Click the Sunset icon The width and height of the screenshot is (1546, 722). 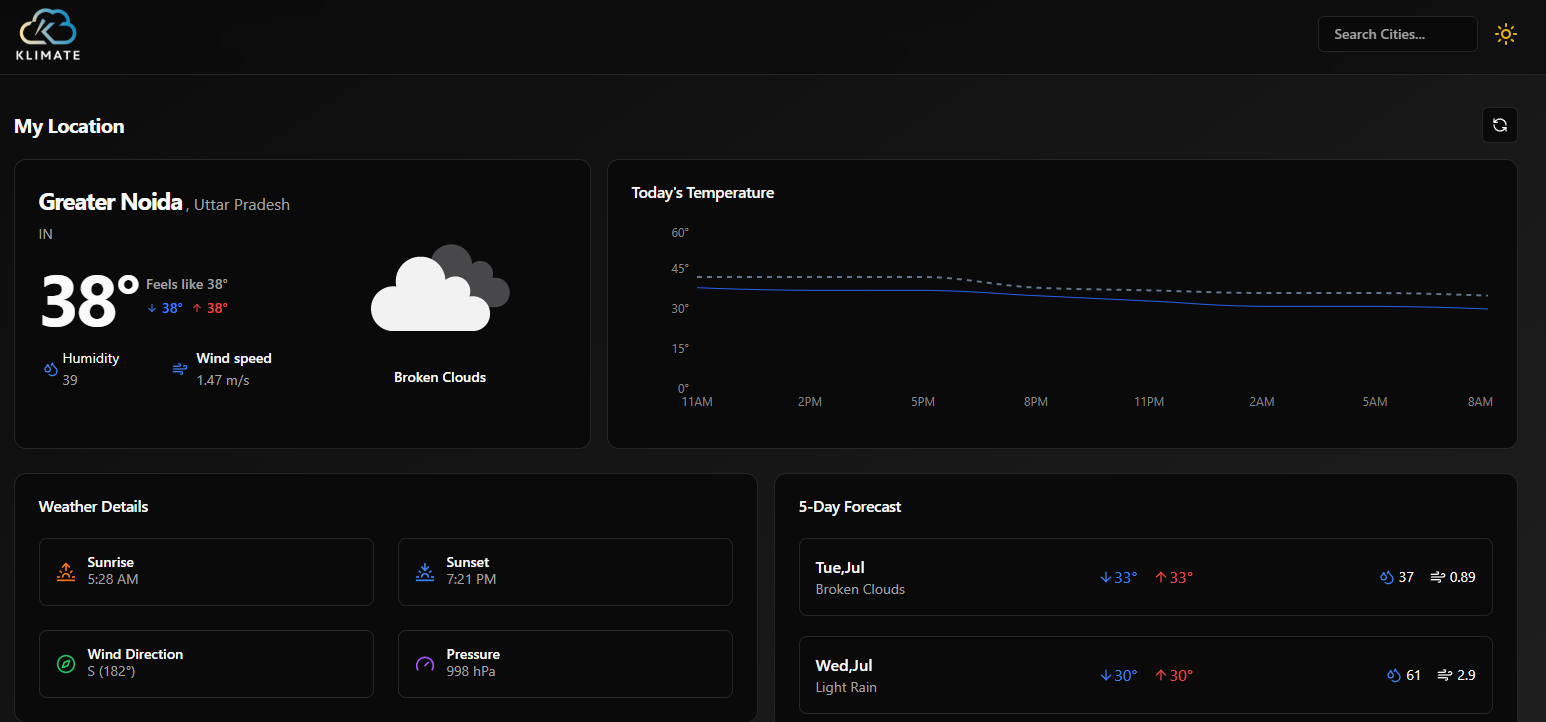click(x=424, y=572)
